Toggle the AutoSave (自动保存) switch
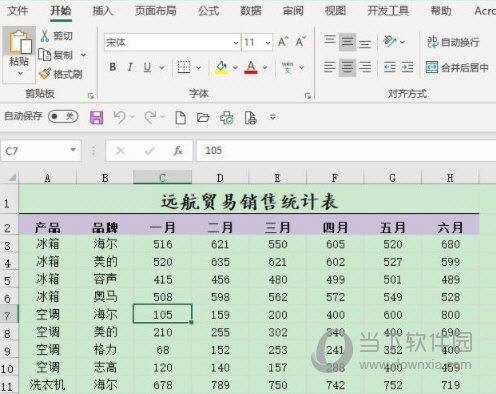This screenshot has width=496, height=394. [63, 116]
